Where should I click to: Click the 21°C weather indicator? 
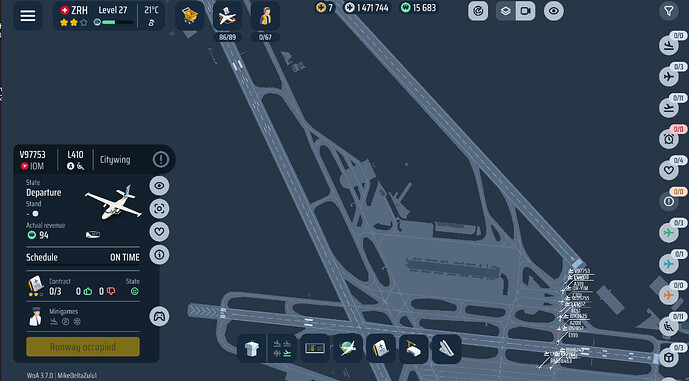click(151, 10)
